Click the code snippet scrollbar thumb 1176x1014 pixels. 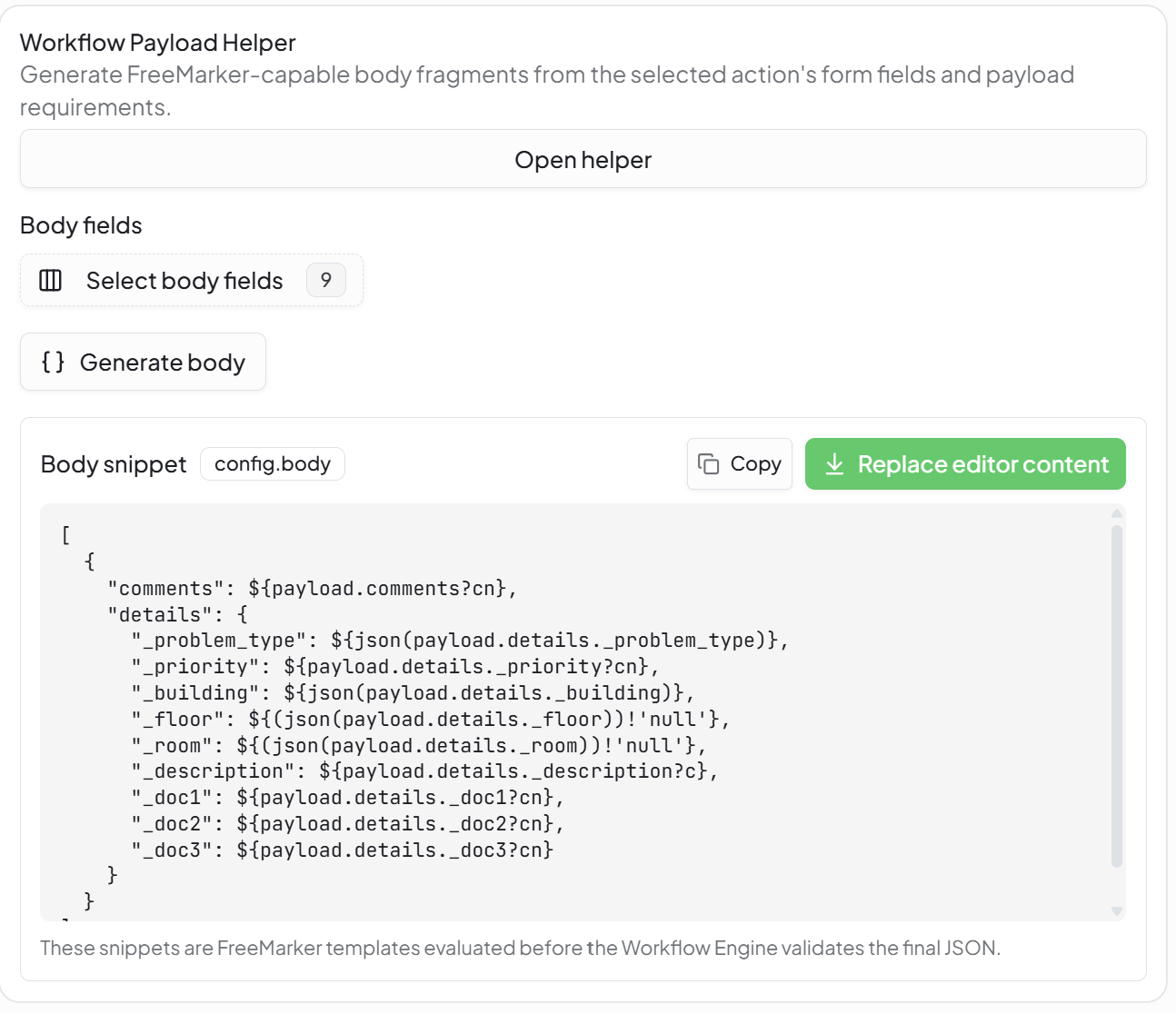click(1117, 696)
